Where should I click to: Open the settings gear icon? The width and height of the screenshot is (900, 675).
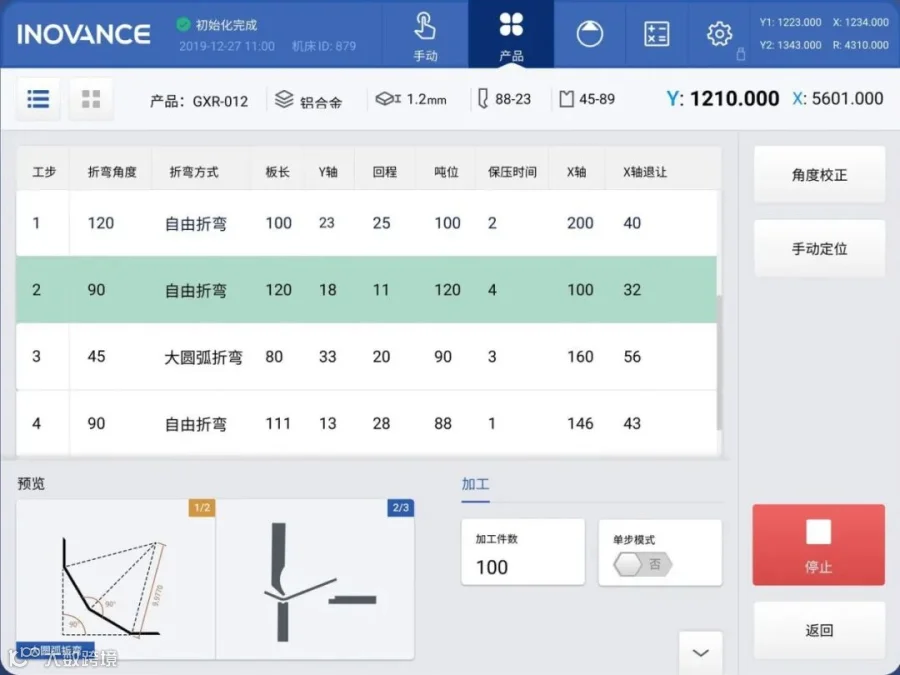coord(719,34)
